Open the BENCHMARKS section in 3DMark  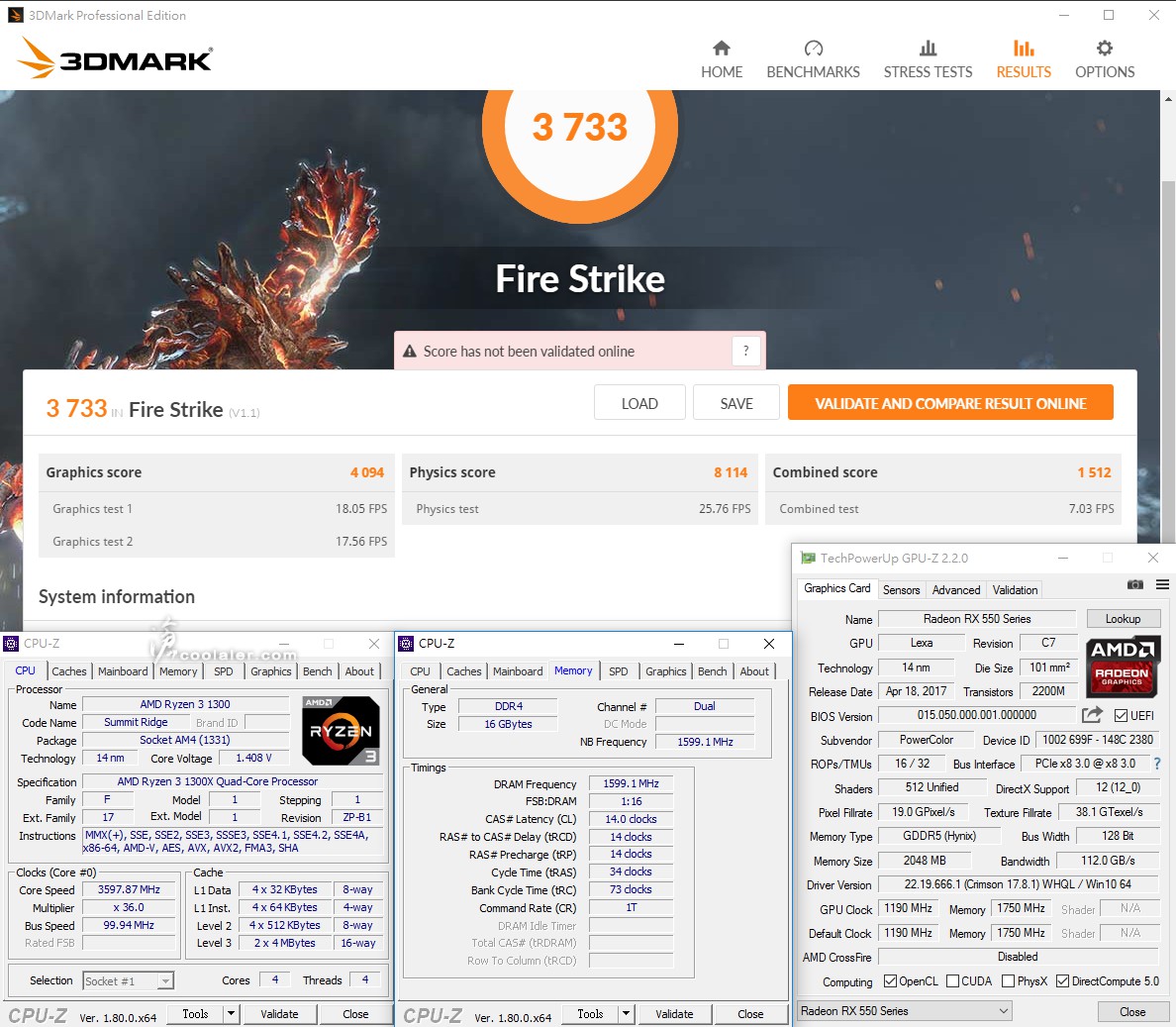coord(813,59)
